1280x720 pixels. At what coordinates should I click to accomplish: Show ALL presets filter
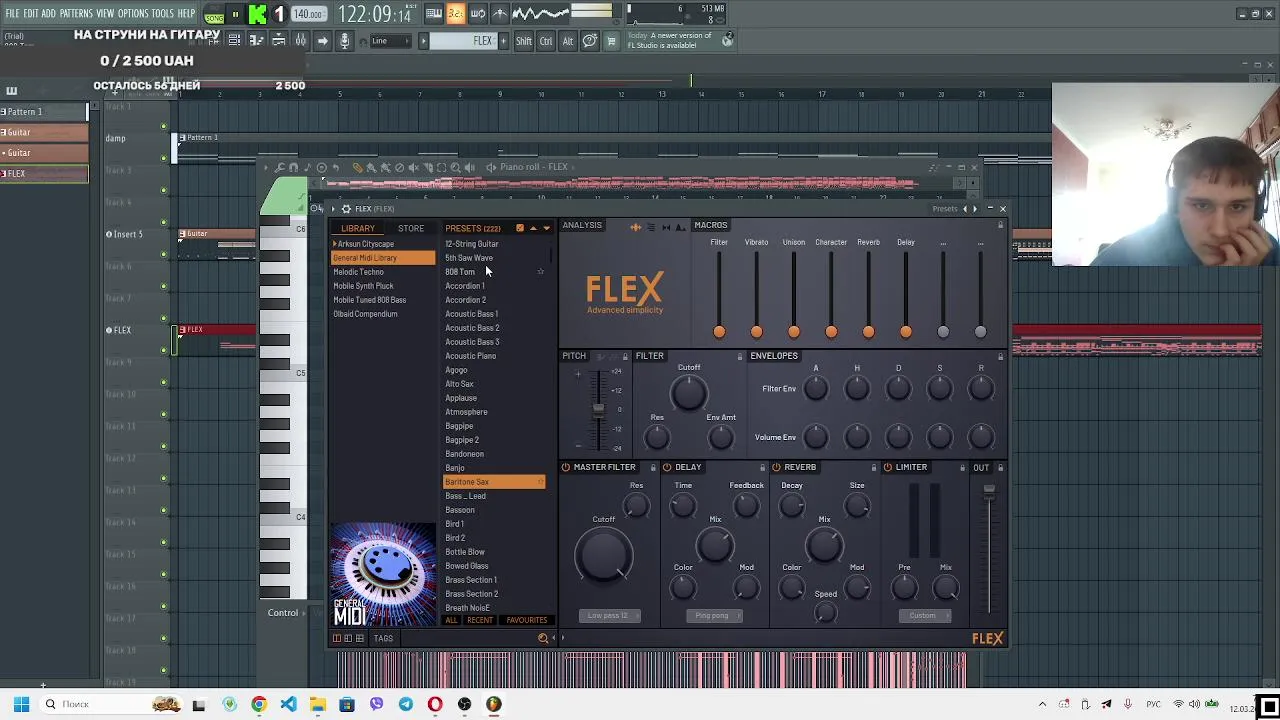coord(451,620)
